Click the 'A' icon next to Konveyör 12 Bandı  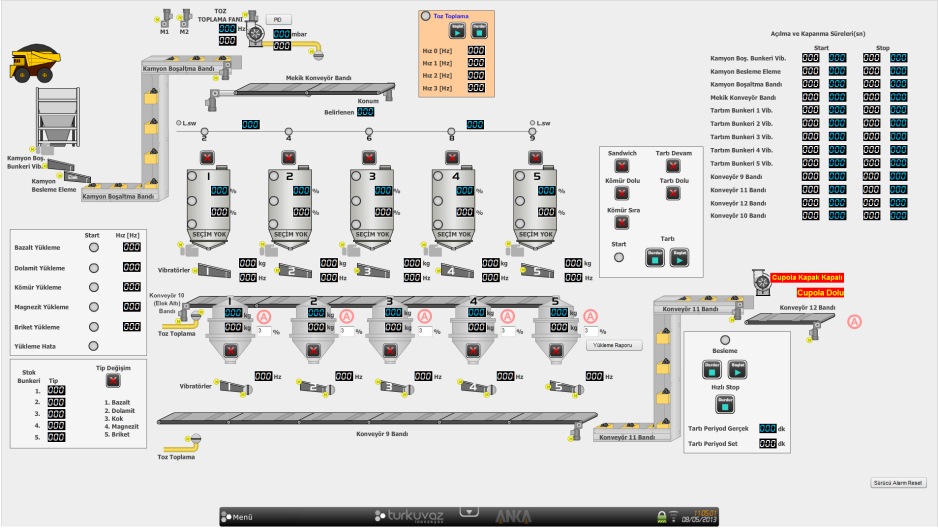point(854,321)
